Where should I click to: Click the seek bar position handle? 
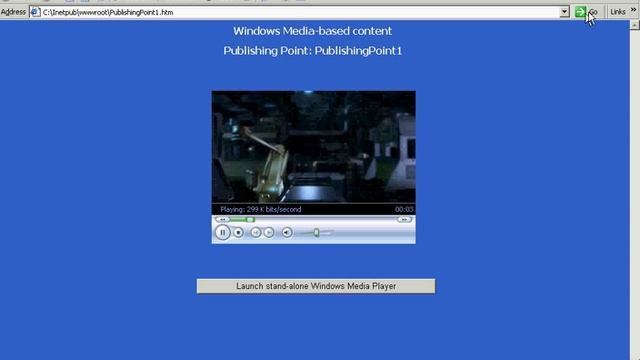pyautogui.click(x=250, y=220)
